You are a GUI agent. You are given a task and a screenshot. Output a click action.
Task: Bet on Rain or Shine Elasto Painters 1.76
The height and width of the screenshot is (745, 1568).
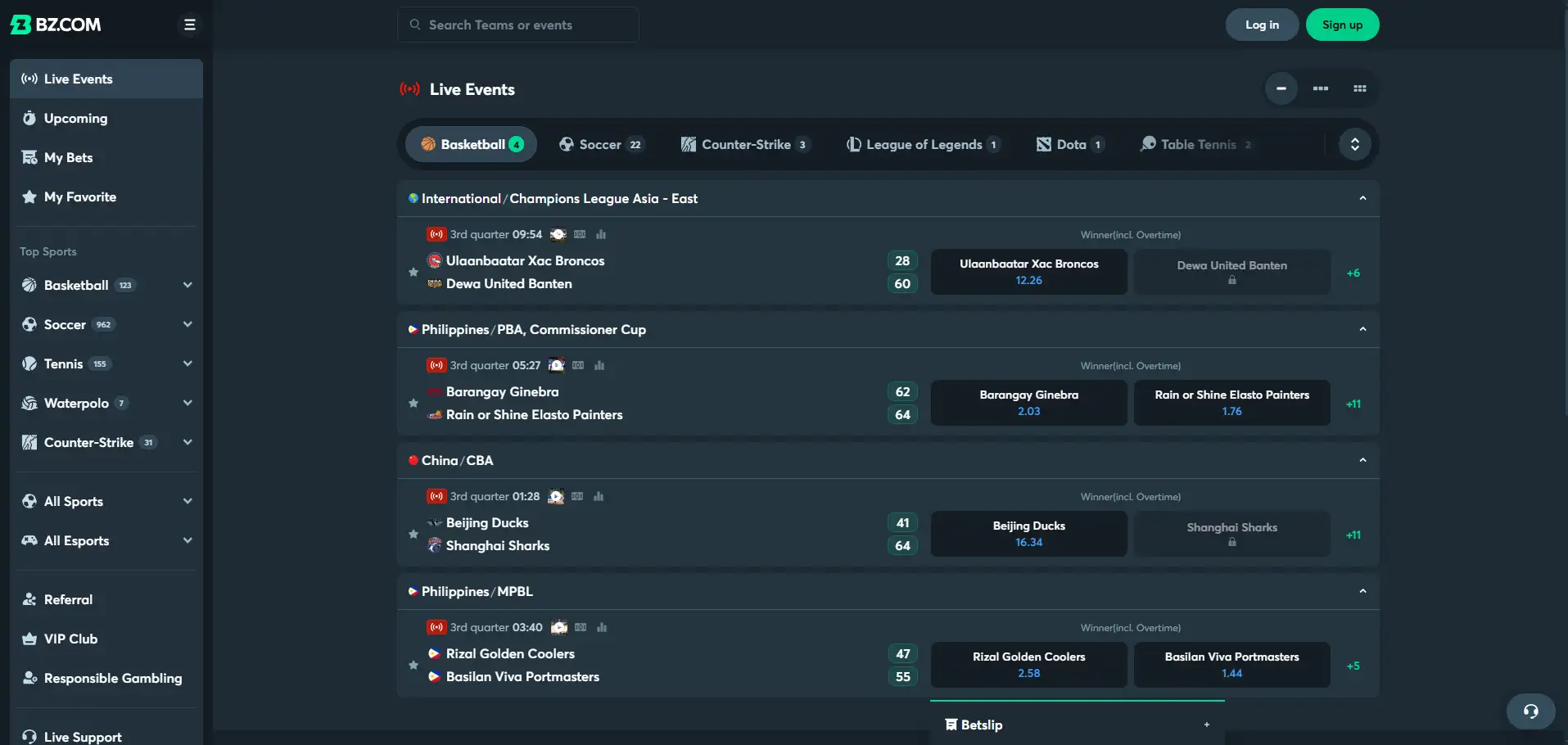click(1231, 403)
